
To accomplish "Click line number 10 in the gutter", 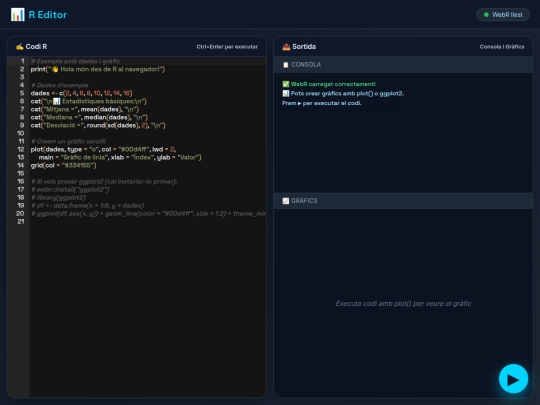I will point(21,133).
